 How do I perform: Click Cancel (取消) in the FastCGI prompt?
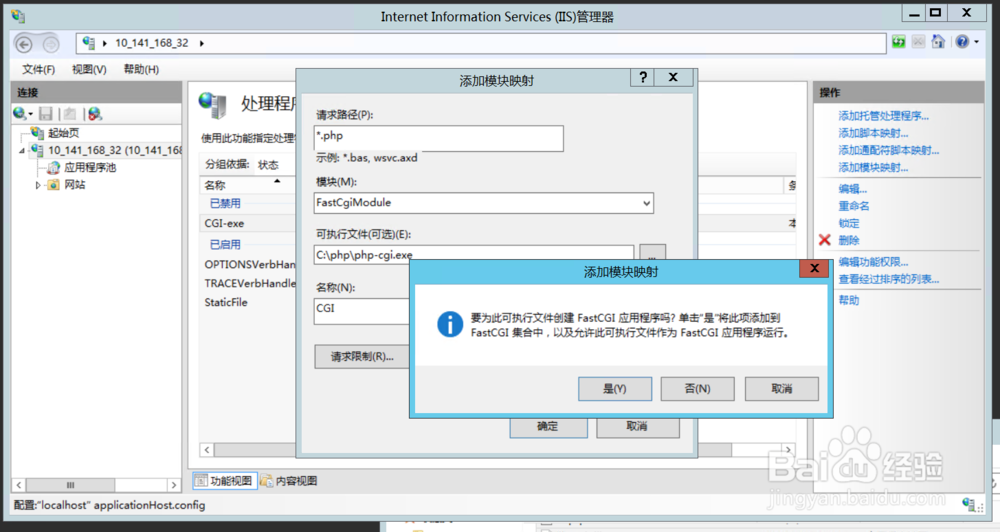[781, 388]
